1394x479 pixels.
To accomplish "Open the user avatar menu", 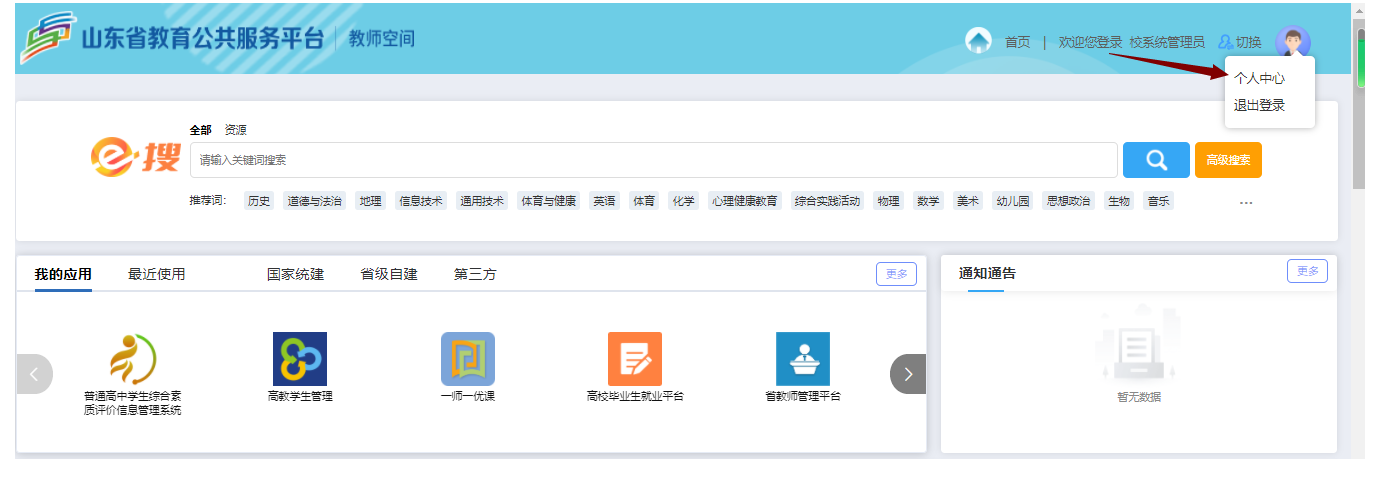I will click(x=1292, y=42).
